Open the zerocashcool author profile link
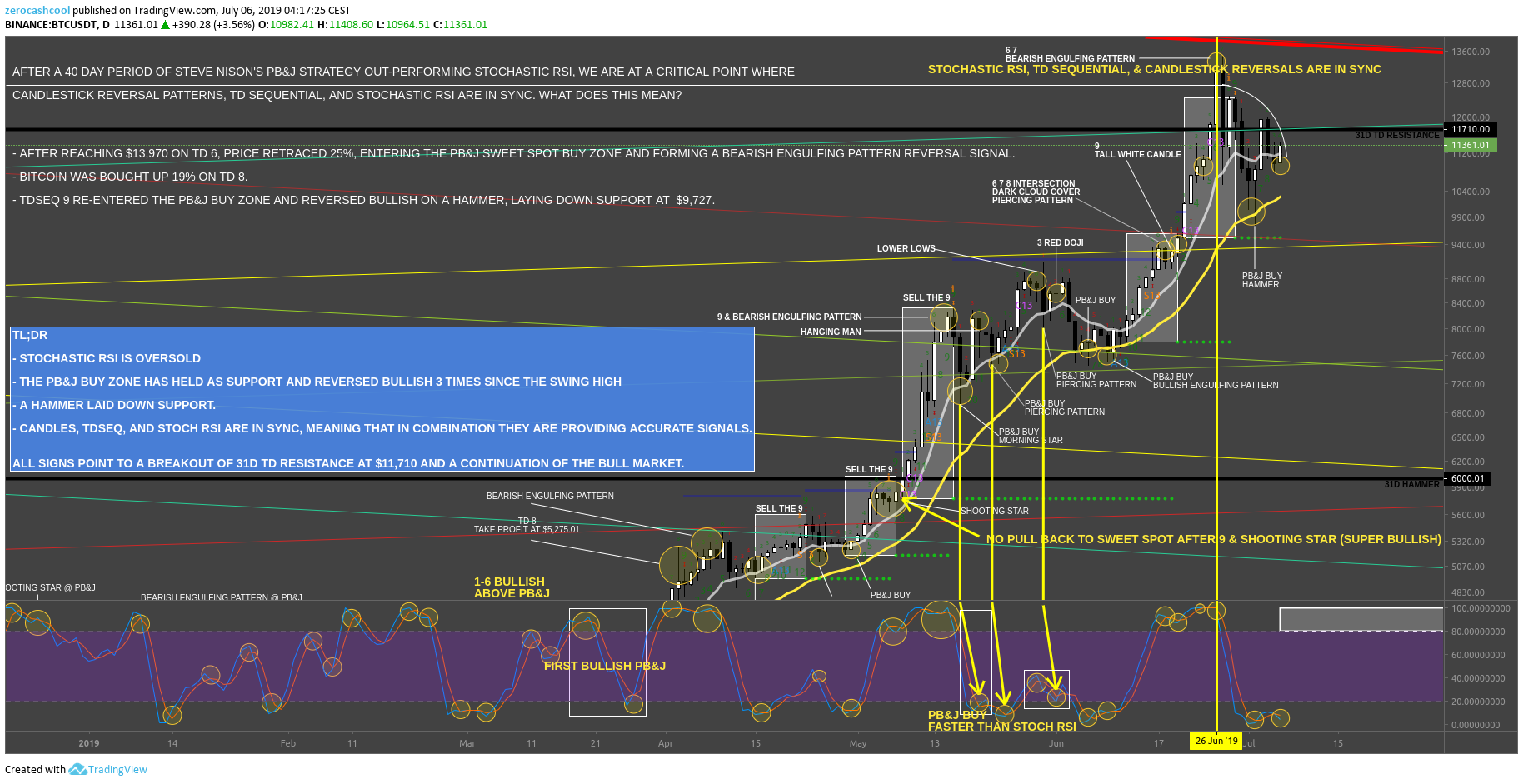The width and height of the screenshot is (1523, 784). [x=37, y=10]
